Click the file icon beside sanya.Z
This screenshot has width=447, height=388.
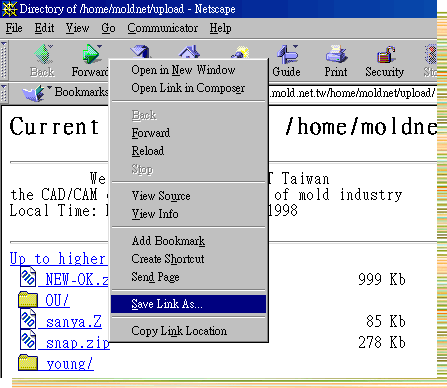click(28, 320)
